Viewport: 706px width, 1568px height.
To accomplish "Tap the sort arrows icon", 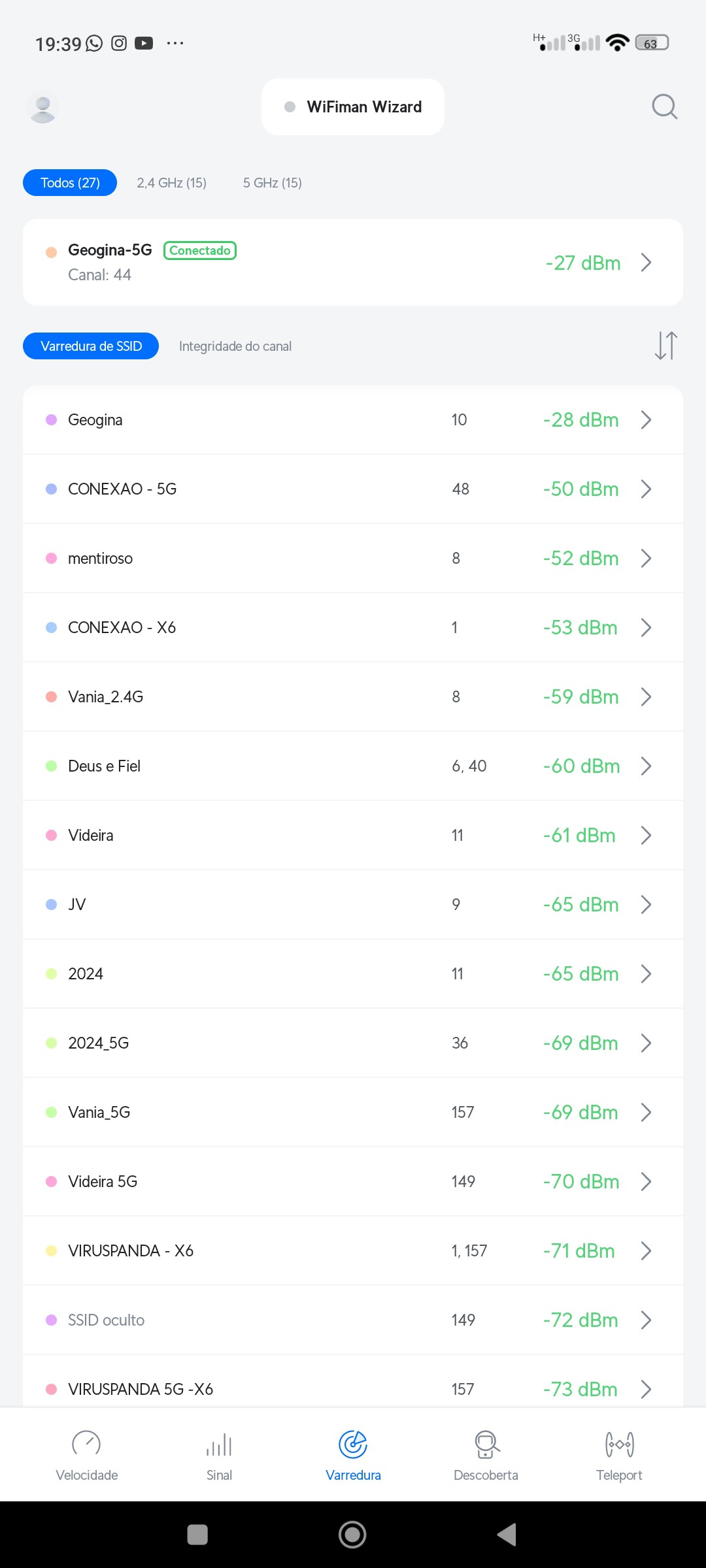I will (x=665, y=346).
